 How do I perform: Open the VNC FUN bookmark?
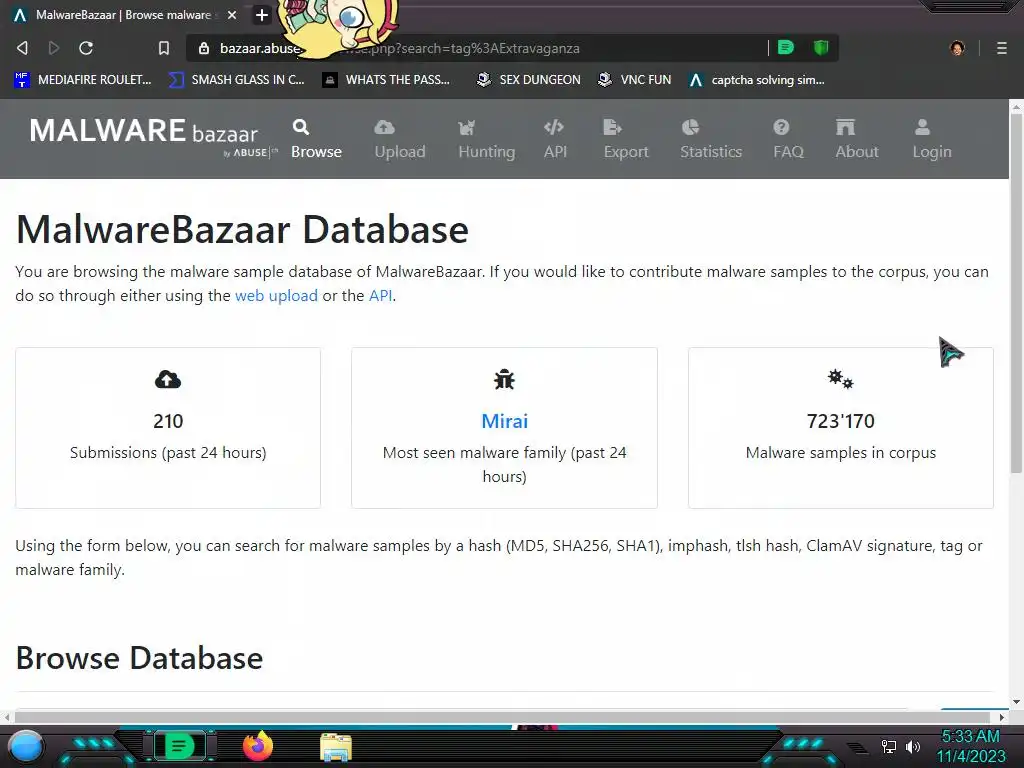tap(634, 80)
